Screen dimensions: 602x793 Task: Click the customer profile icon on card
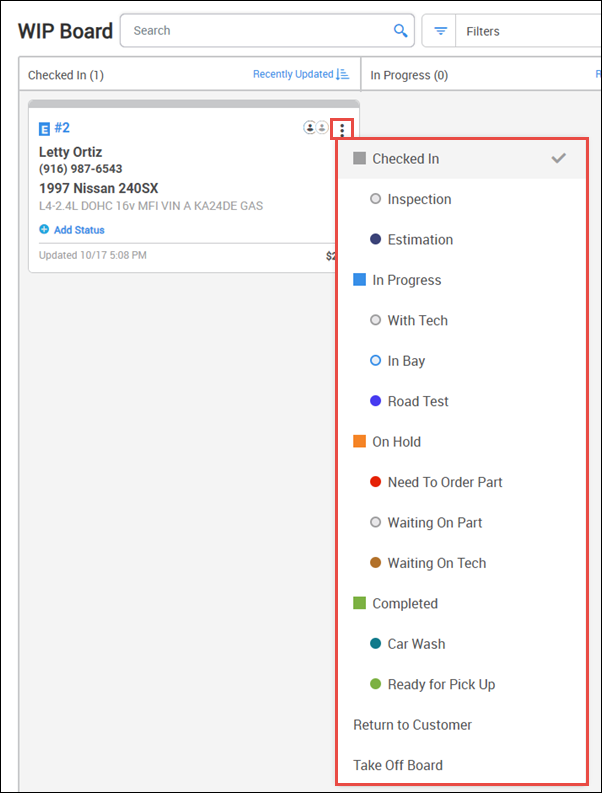pyautogui.click(x=310, y=128)
